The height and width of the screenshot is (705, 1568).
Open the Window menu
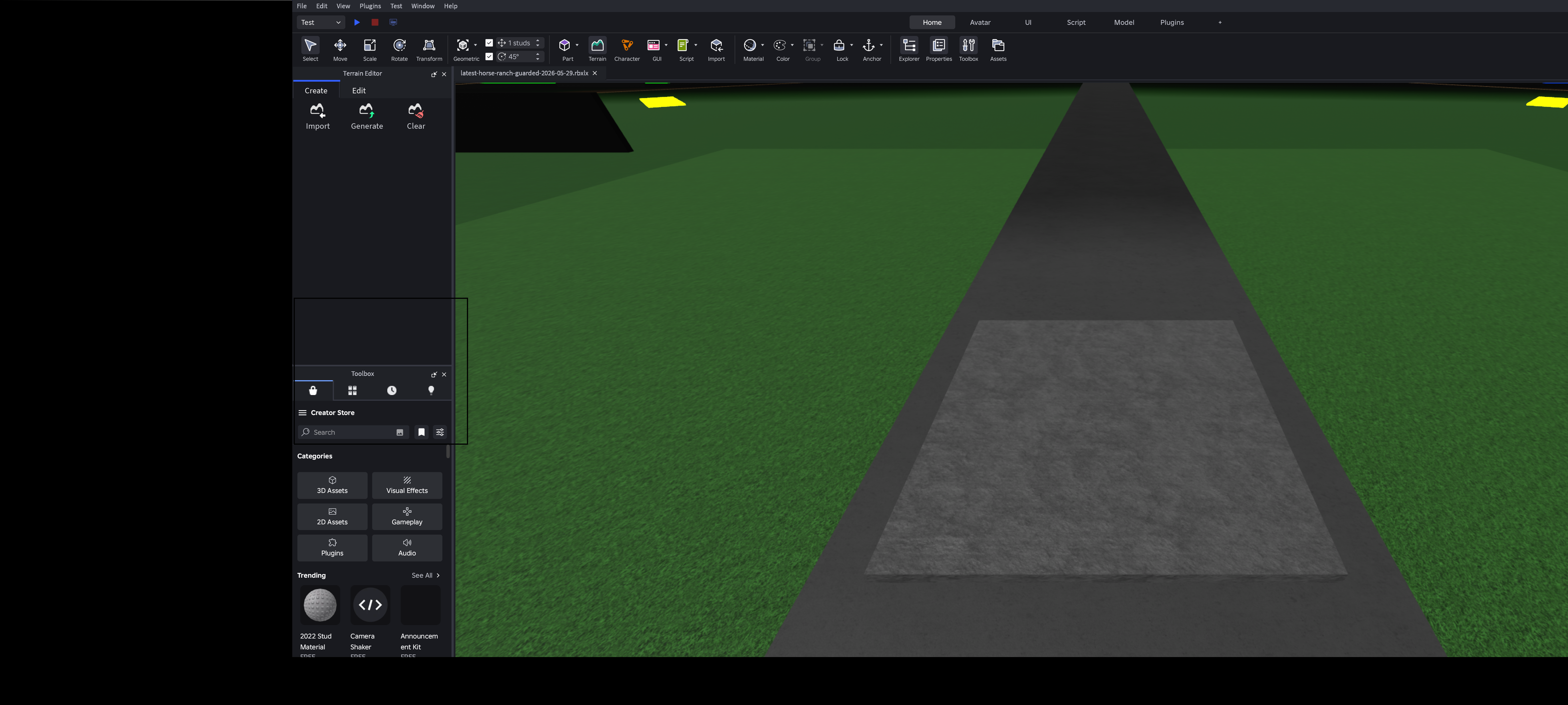423,6
